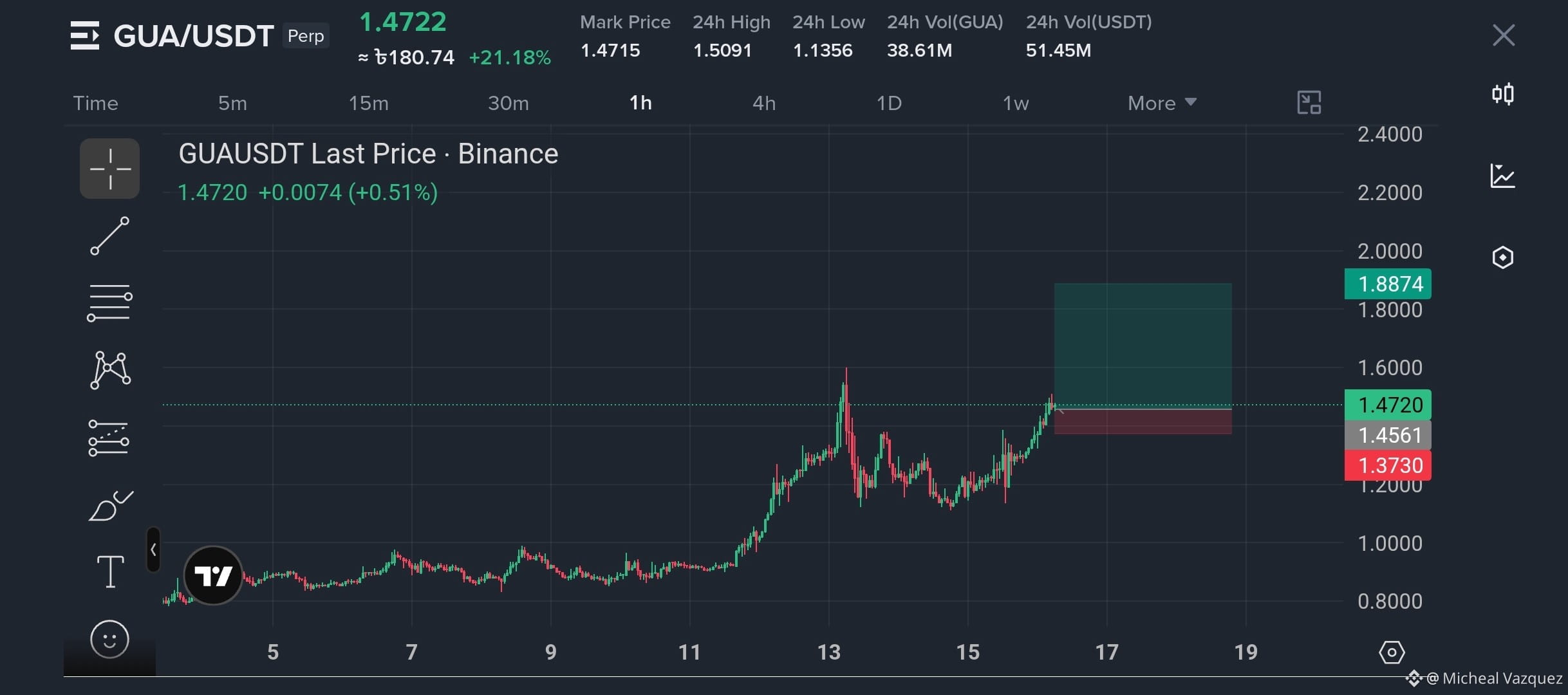The width and height of the screenshot is (1568, 695).
Task: Switch to the 30m interval
Action: 509,103
